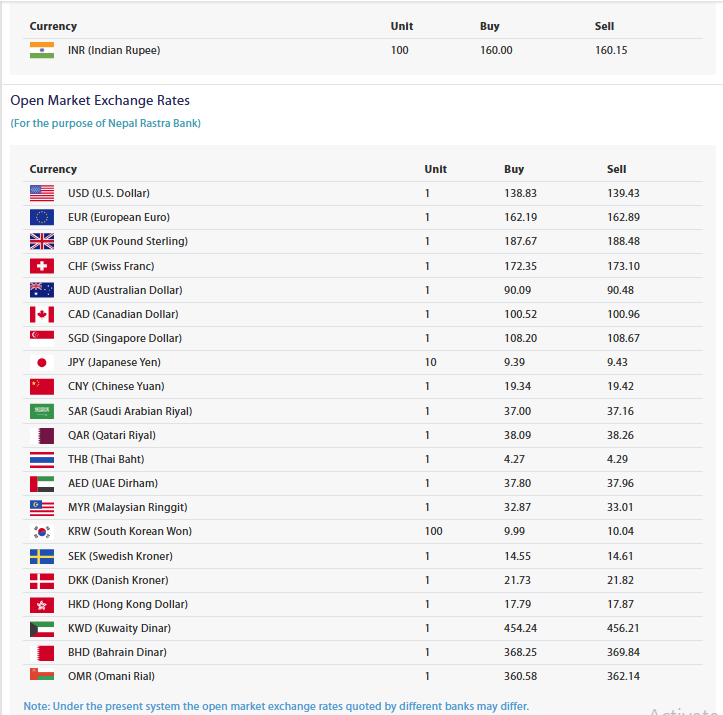The width and height of the screenshot is (723, 715).
Task: Click the Qatar flag next to QAR
Action: 42,436
